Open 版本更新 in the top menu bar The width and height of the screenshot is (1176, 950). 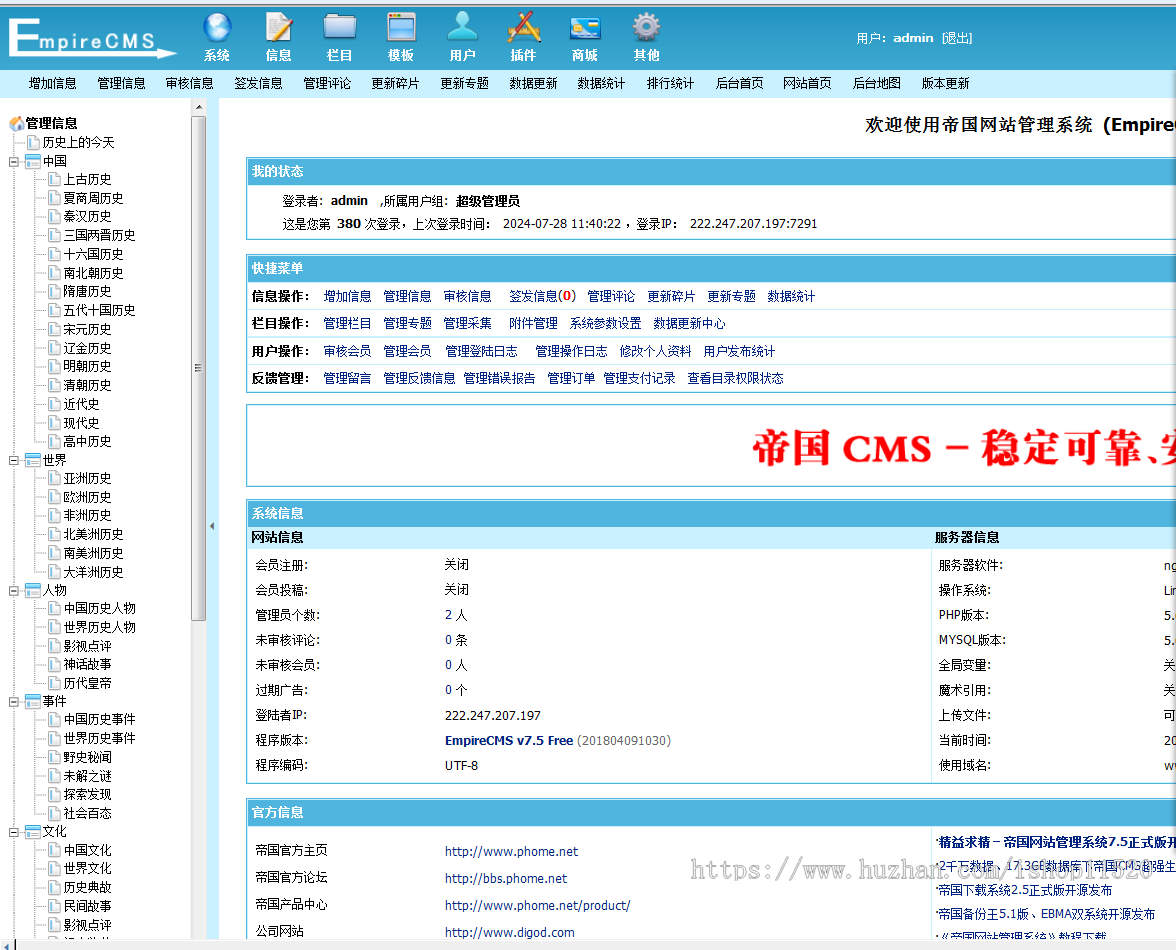946,83
